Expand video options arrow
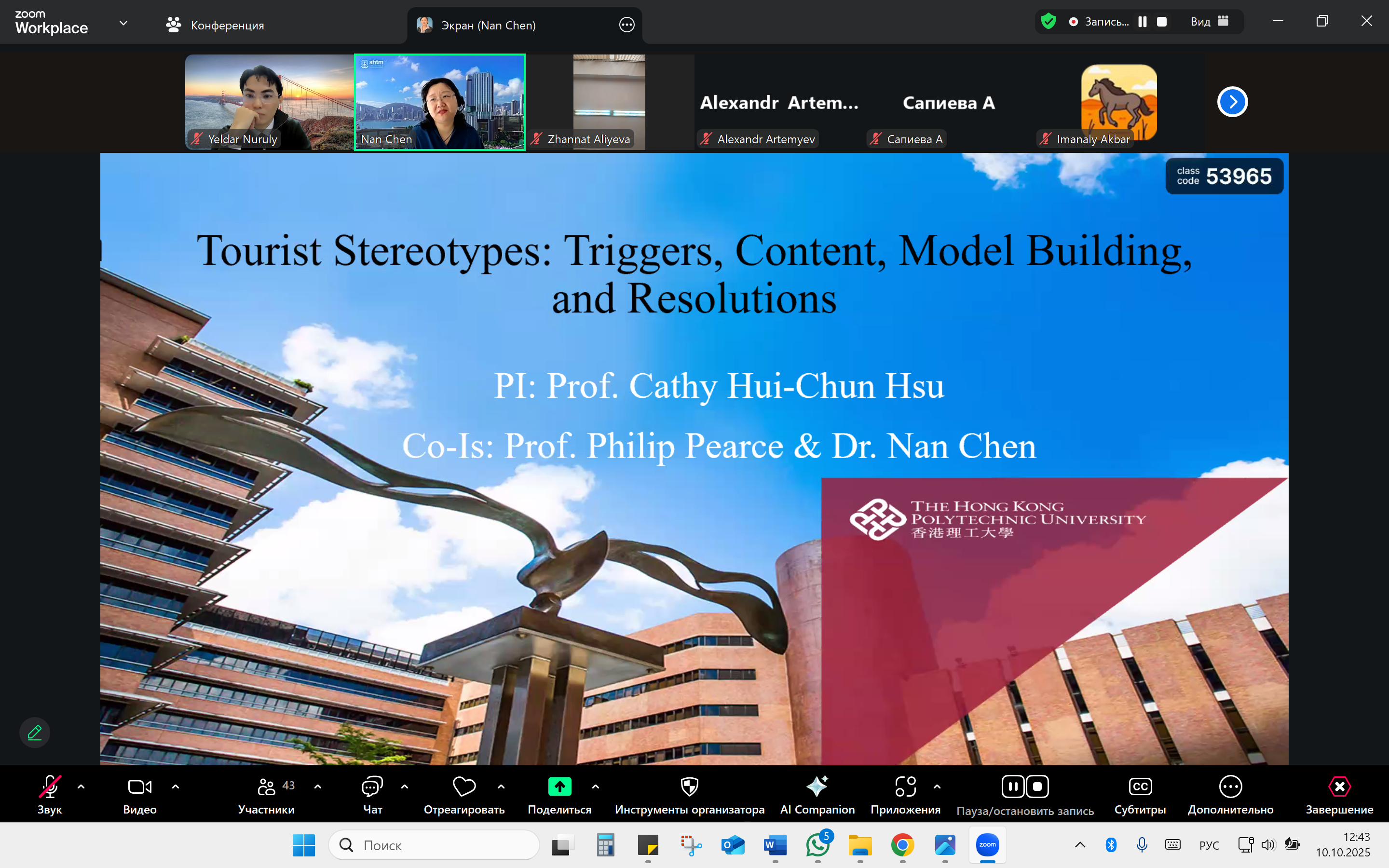Screen dimensions: 1389x868 [x=176, y=787]
